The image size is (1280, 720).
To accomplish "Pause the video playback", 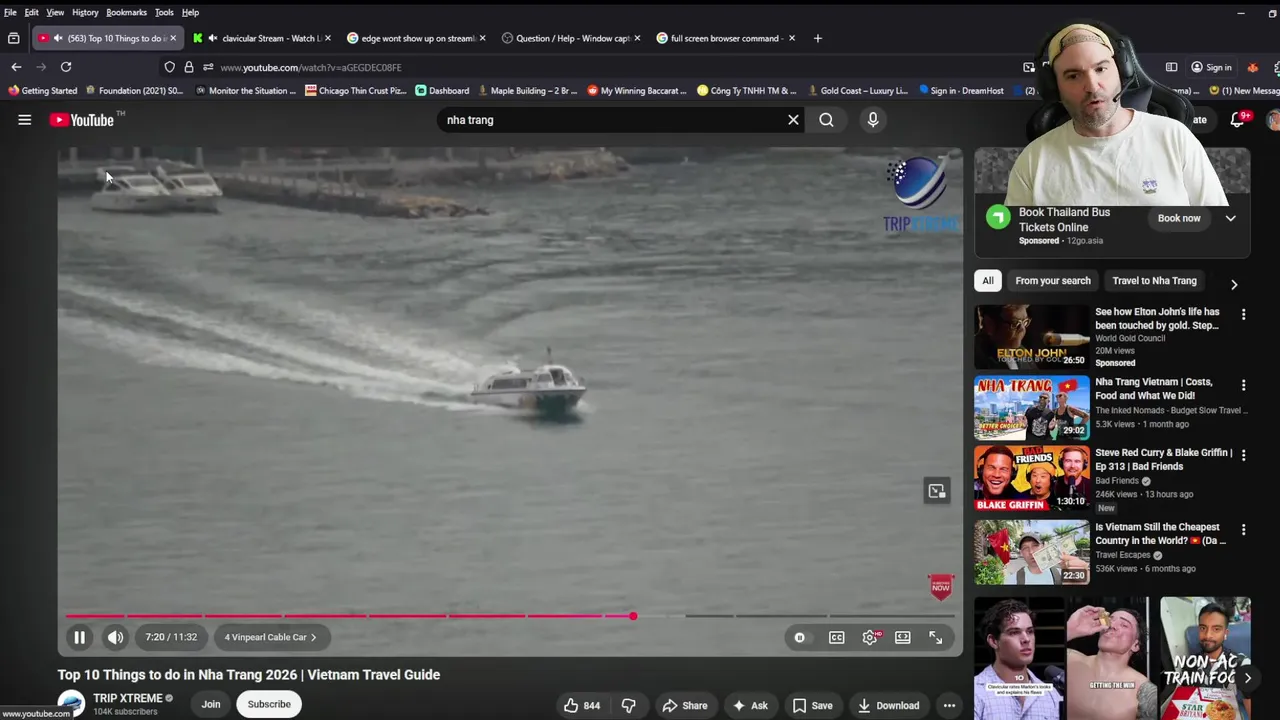I will tap(79, 637).
